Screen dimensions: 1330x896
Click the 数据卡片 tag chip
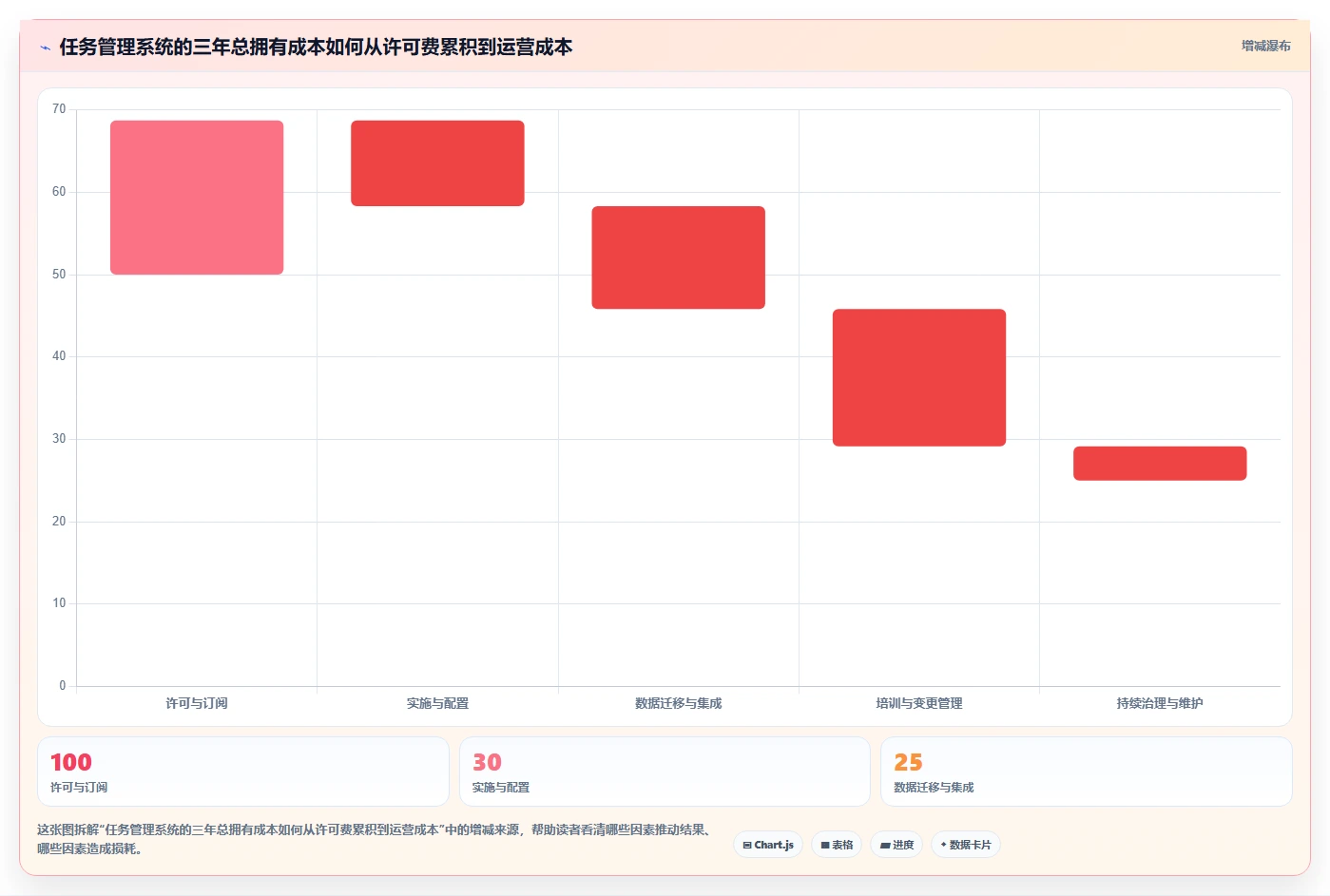click(965, 845)
